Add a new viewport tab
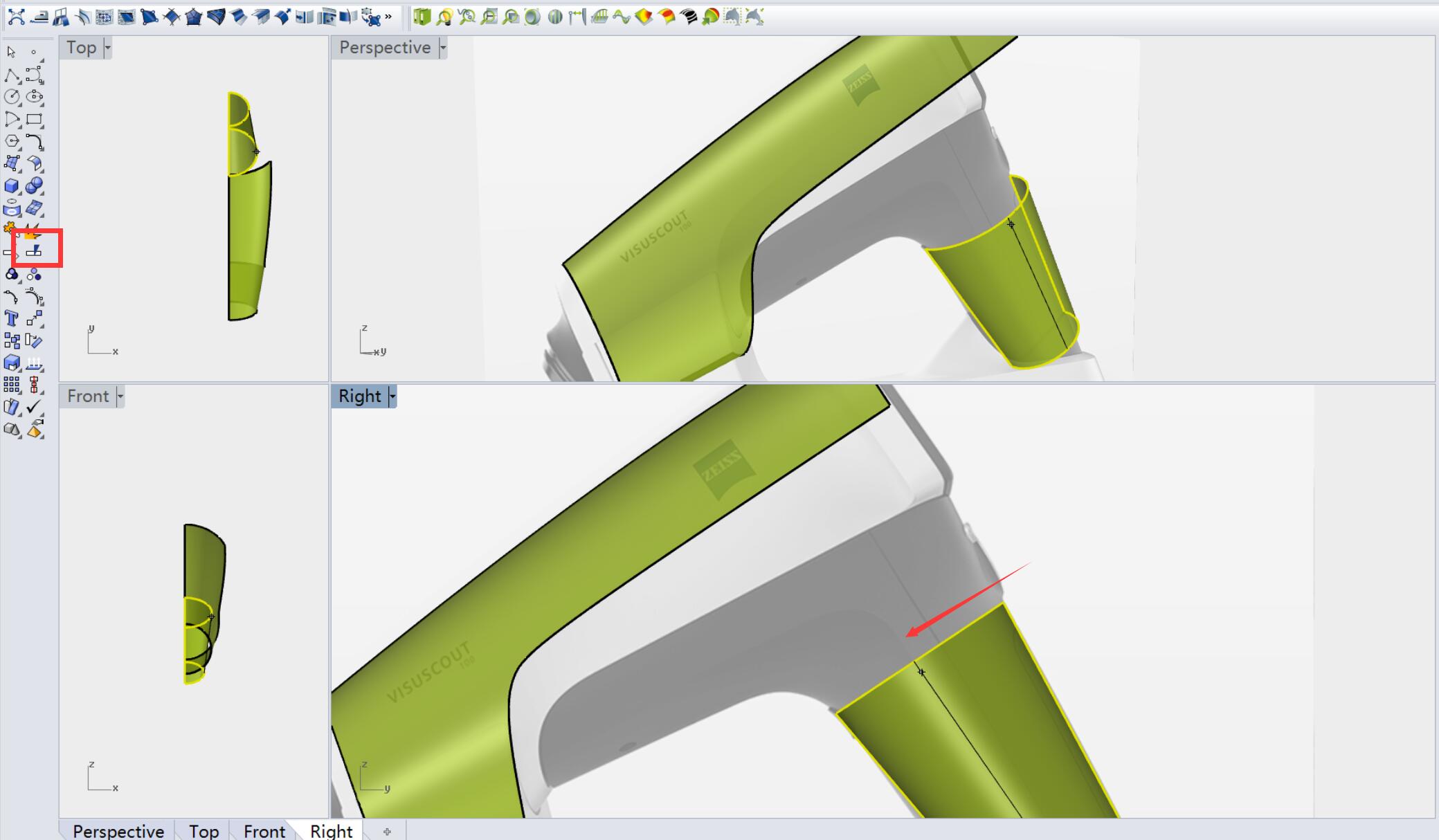1439x840 pixels. tap(387, 831)
